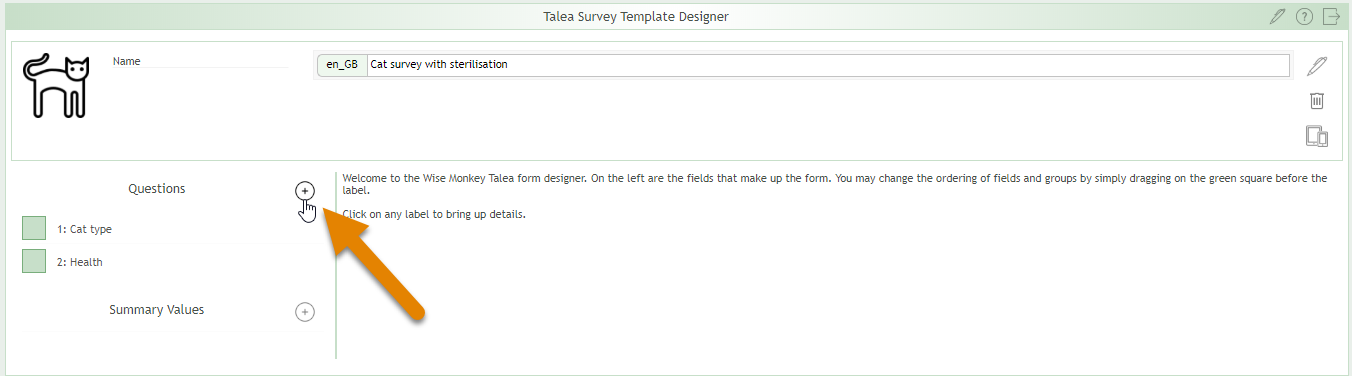The height and width of the screenshot is (376, 1352).
Task: Open device preview icon
Action: point(1317,136)
